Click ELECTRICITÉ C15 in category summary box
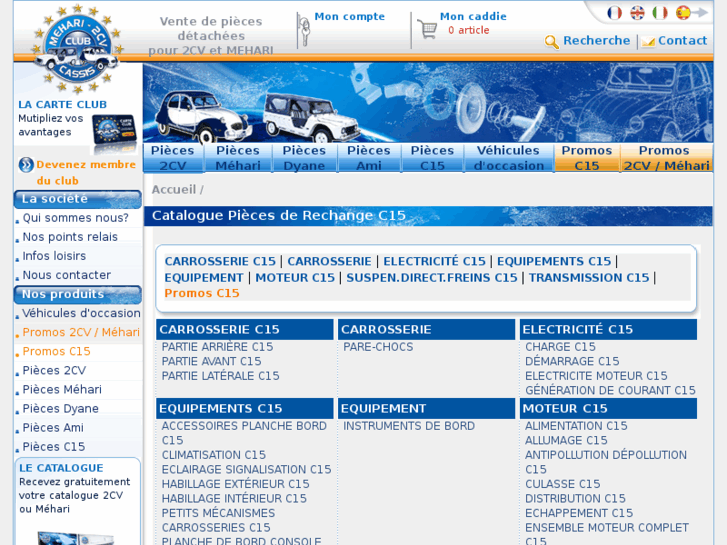Screen dimensions: 727x545 pyautogui.click(x=434, y=261)
